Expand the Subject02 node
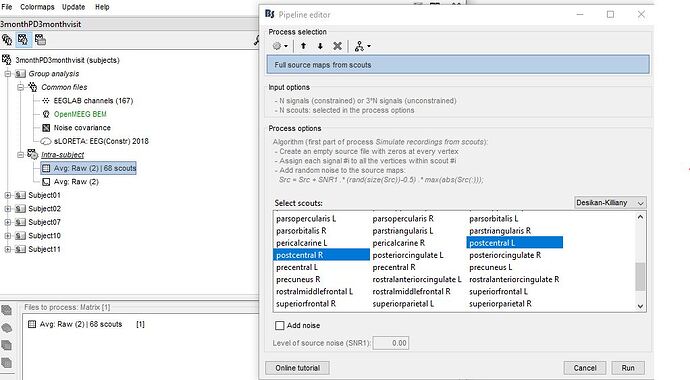The height and width of the screenshot is (380, 690). coord(7,209)
